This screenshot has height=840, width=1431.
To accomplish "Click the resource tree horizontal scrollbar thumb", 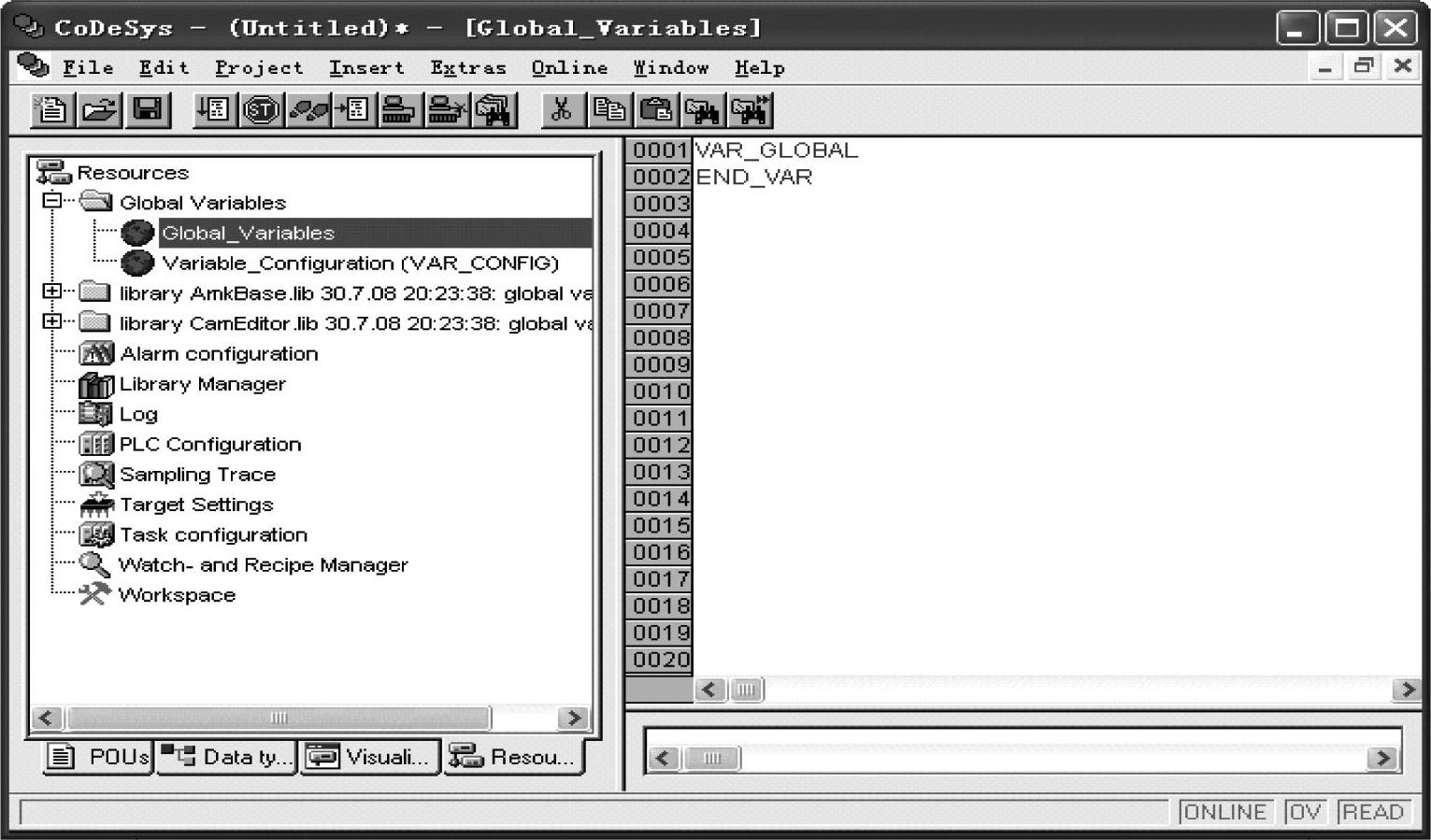I will (x=279, y=718).
